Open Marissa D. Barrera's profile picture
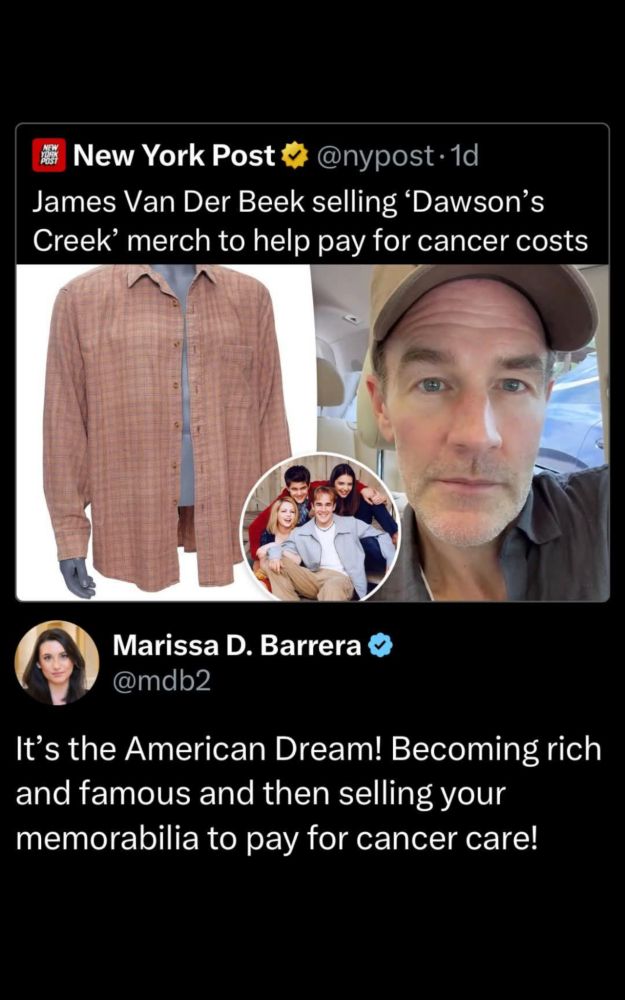 57,662
